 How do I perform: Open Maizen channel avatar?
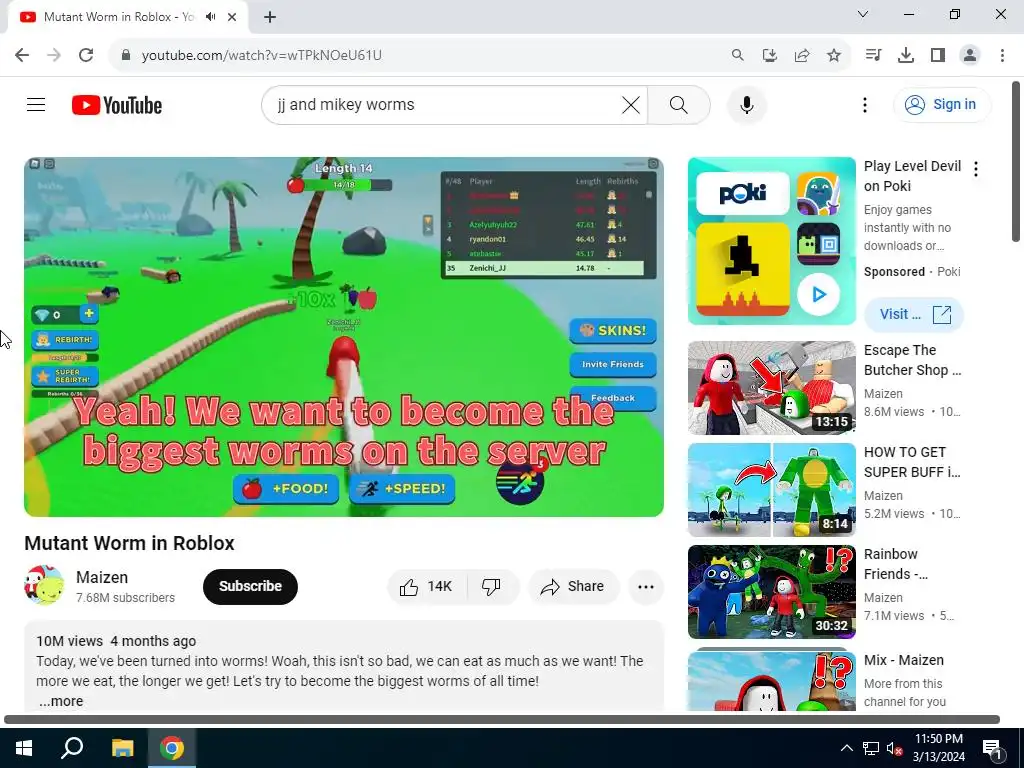pos(44,586)
